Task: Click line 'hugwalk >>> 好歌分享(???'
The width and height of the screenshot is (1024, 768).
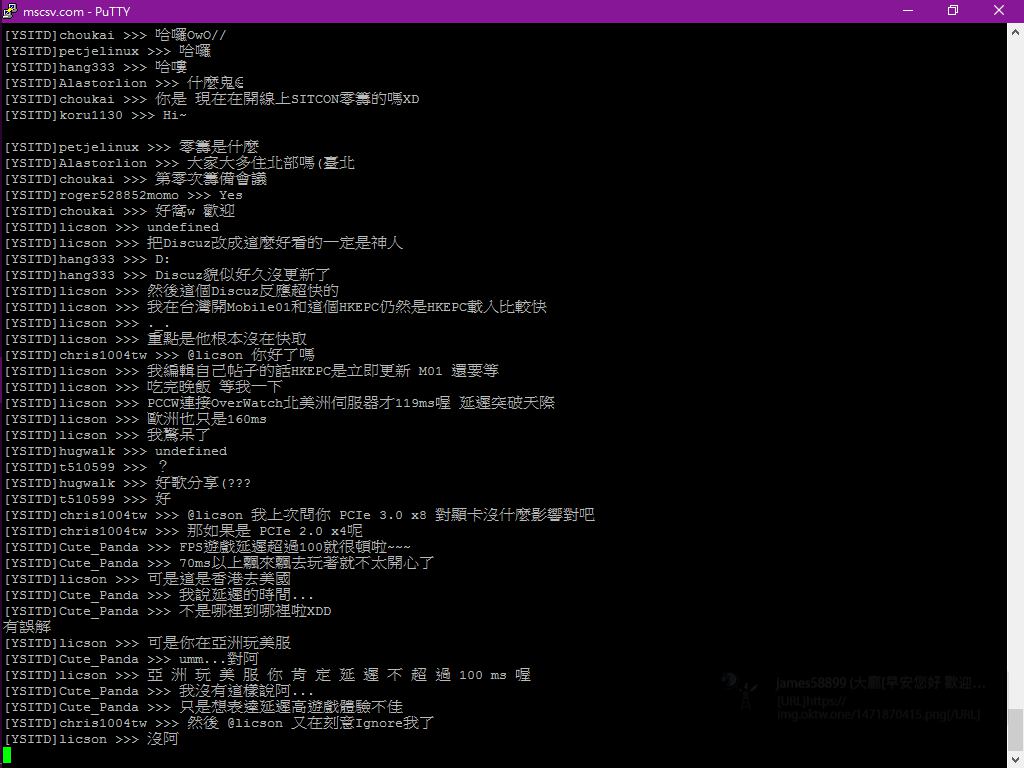Action: tap(127, 483)
